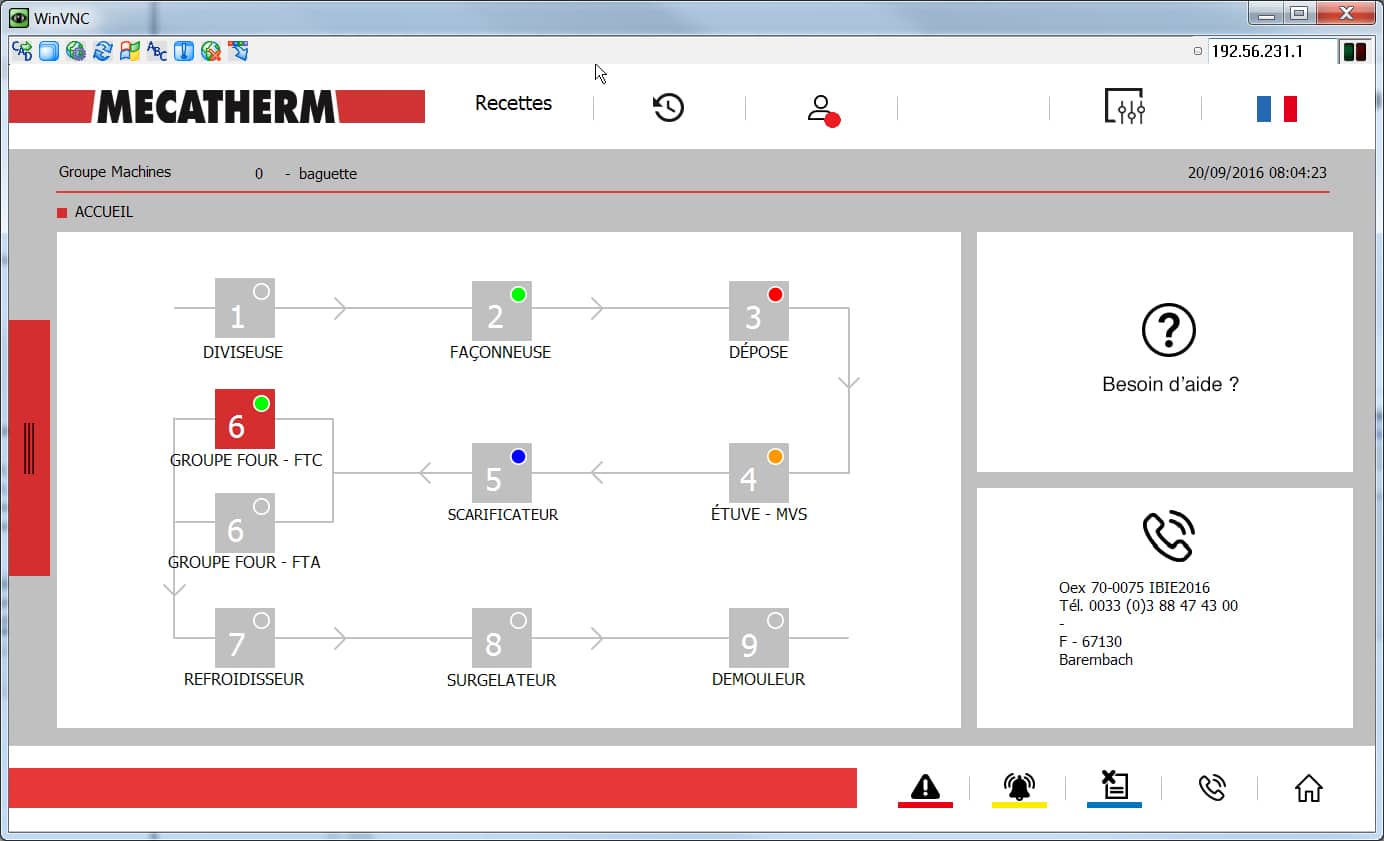Click the question mark help icon
1384x841 pixels.
point(1168,330)
